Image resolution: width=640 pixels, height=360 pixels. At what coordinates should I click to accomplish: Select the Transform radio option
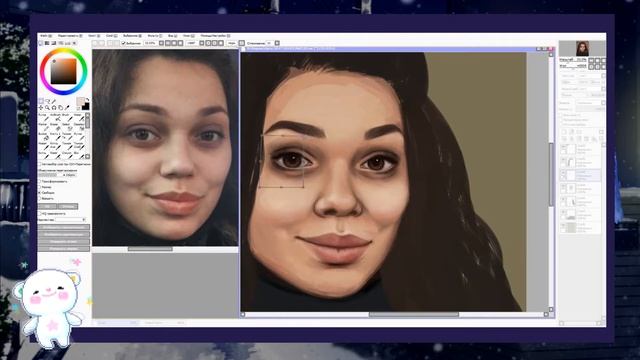click(x=40, y=181)
